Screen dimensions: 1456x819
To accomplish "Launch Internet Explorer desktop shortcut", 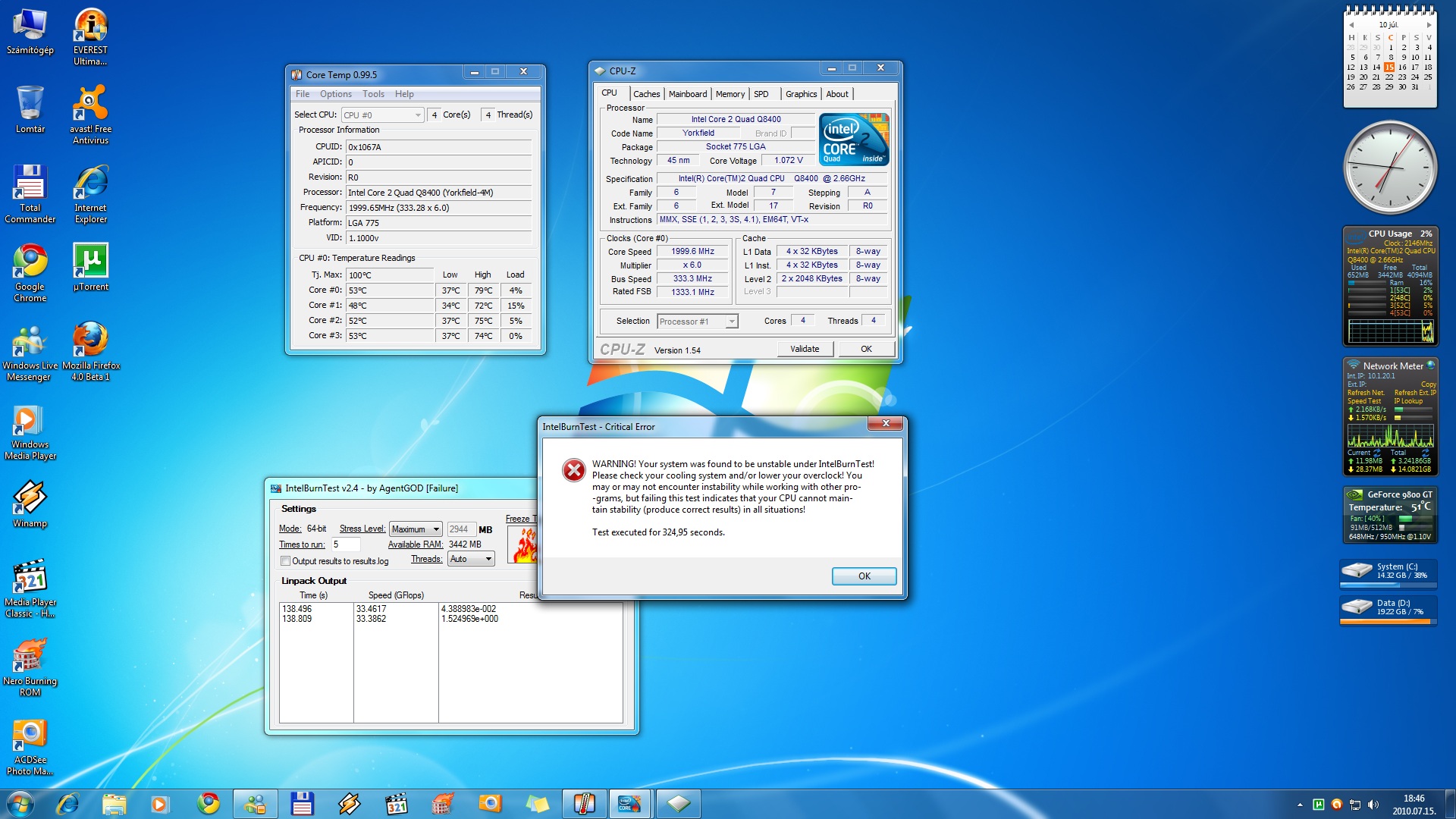I will [x=90, y=193].
